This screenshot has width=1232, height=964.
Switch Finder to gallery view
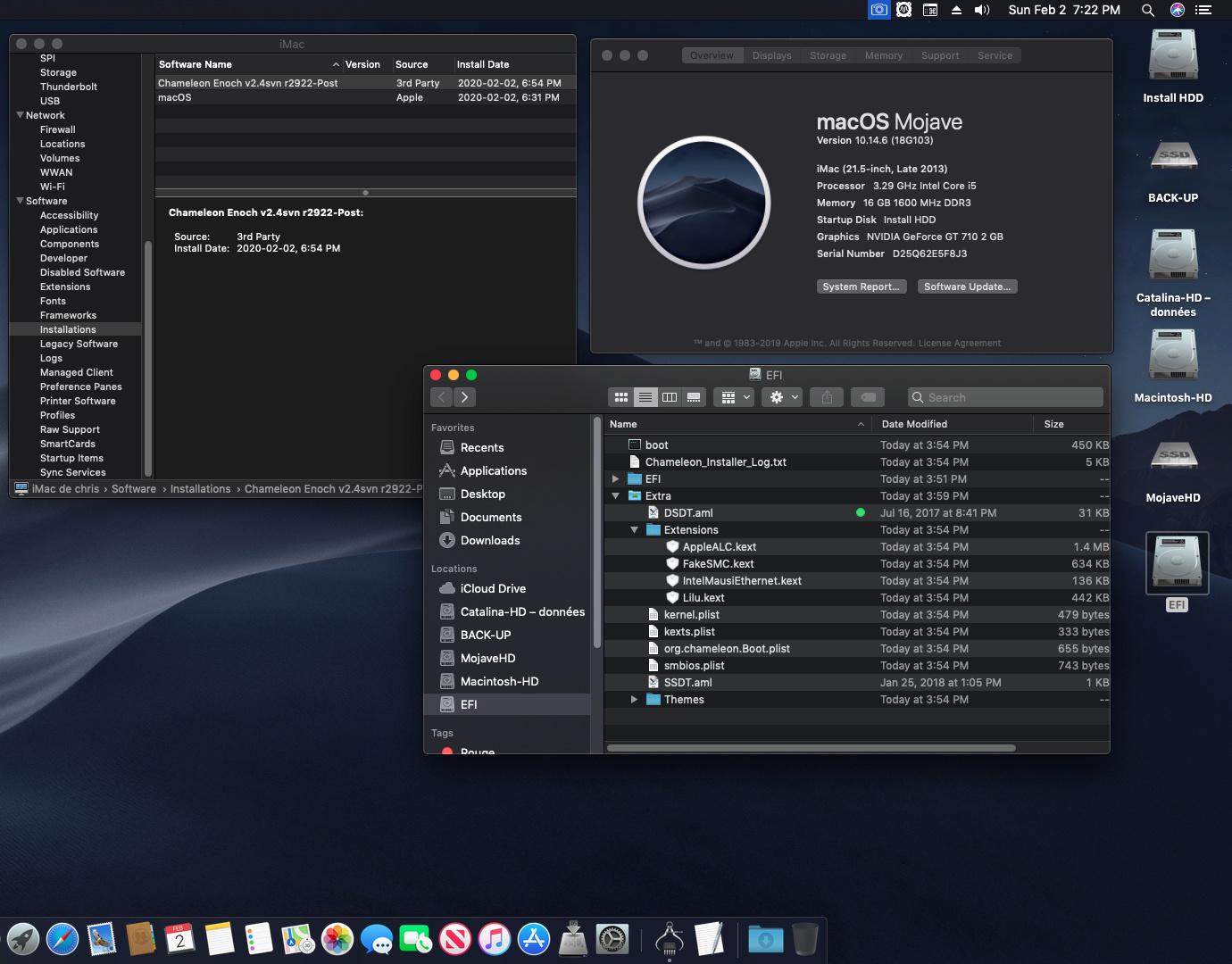(x=694, y=397)
